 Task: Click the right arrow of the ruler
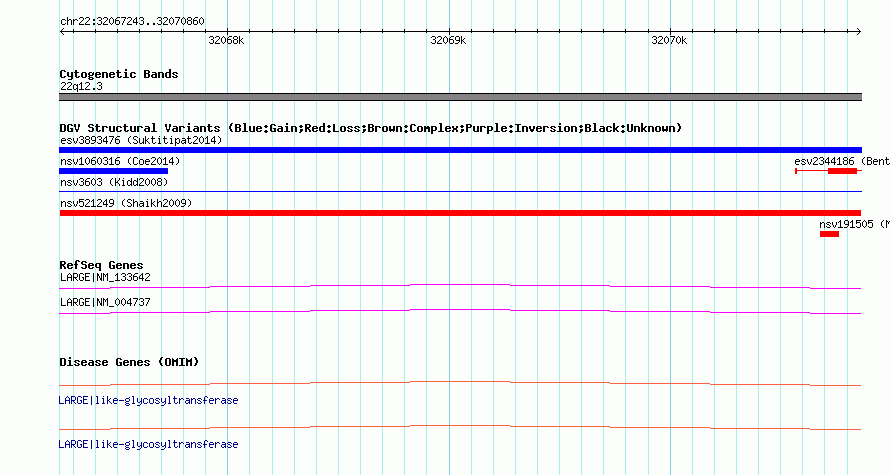pos(858,32)
